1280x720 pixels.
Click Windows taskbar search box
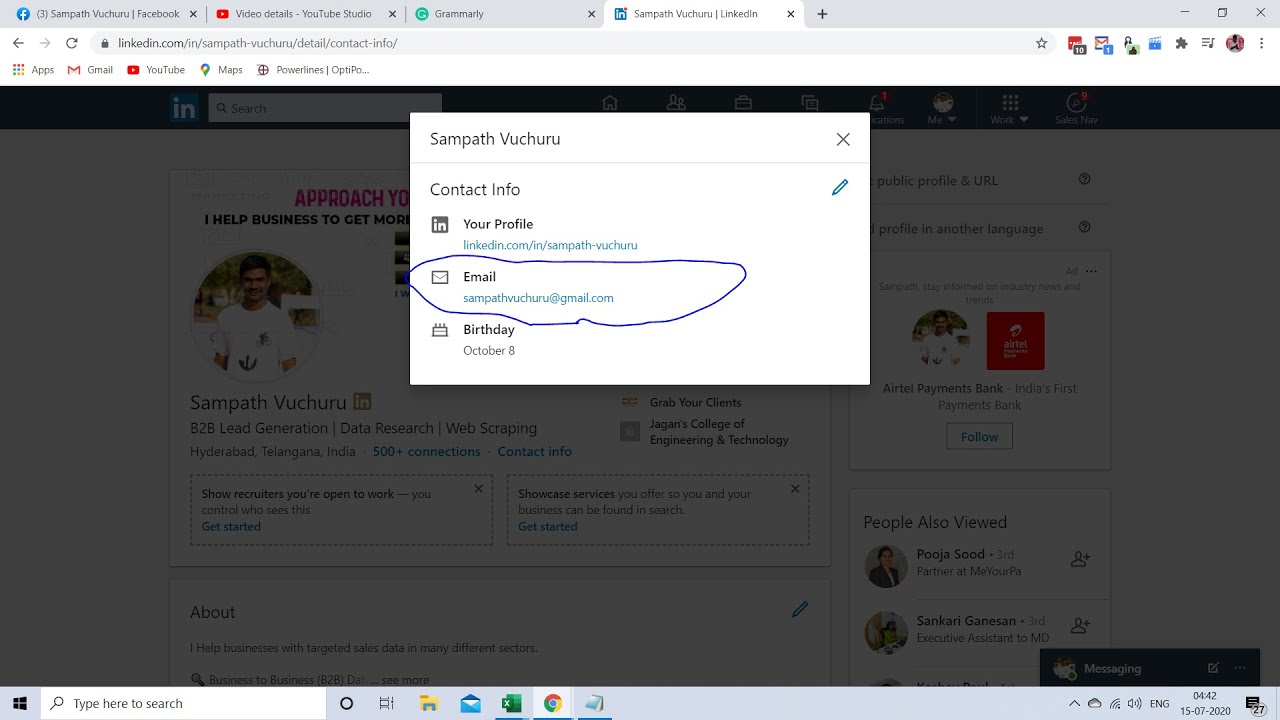tap(184, 703)
